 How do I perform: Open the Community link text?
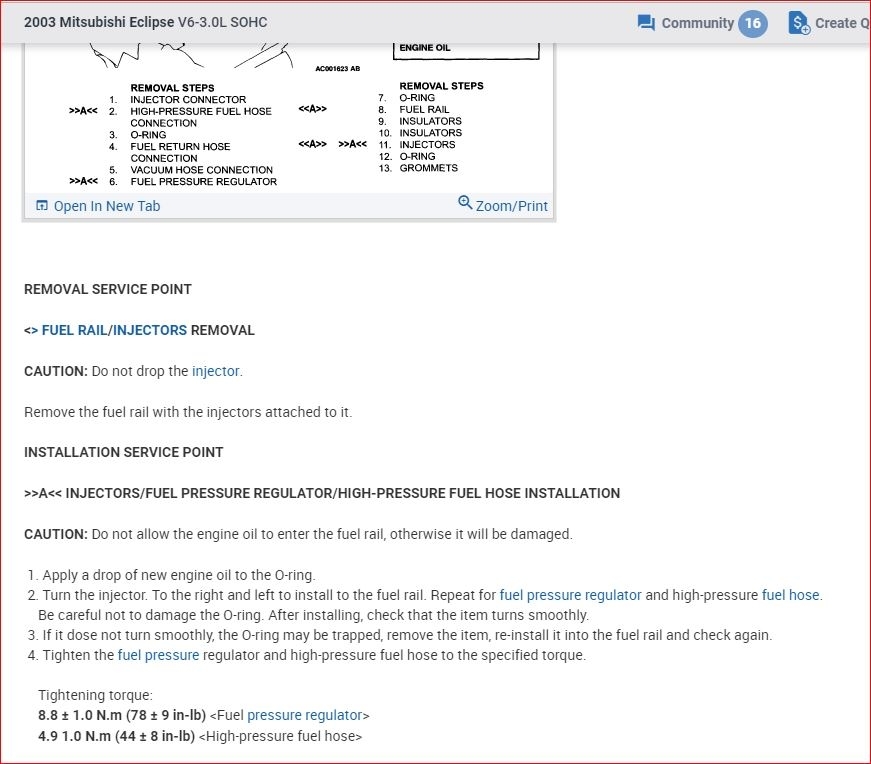tap(698, 23)
